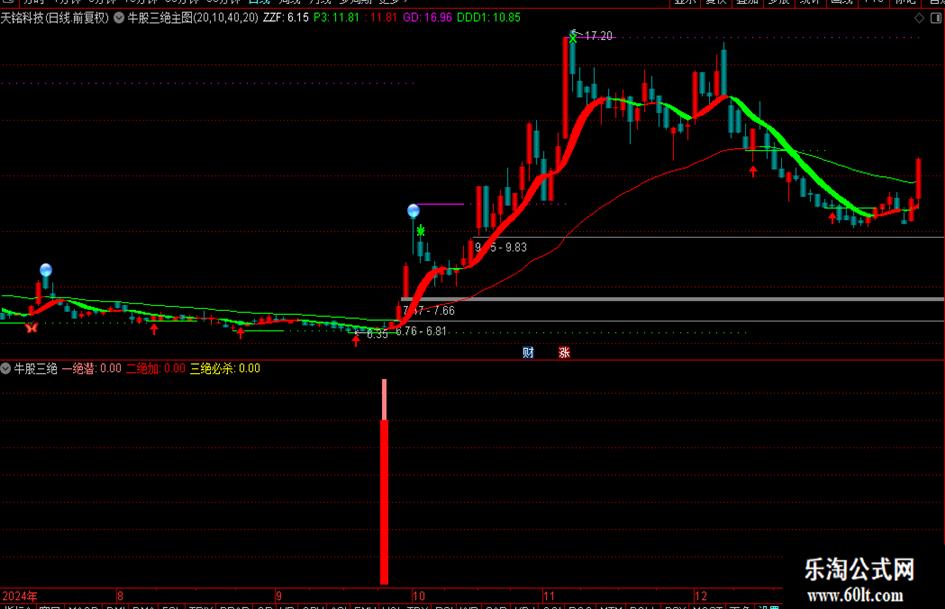
Task: Click the yellow 三绝必杀: 0.00 readout
Action: 225,368
